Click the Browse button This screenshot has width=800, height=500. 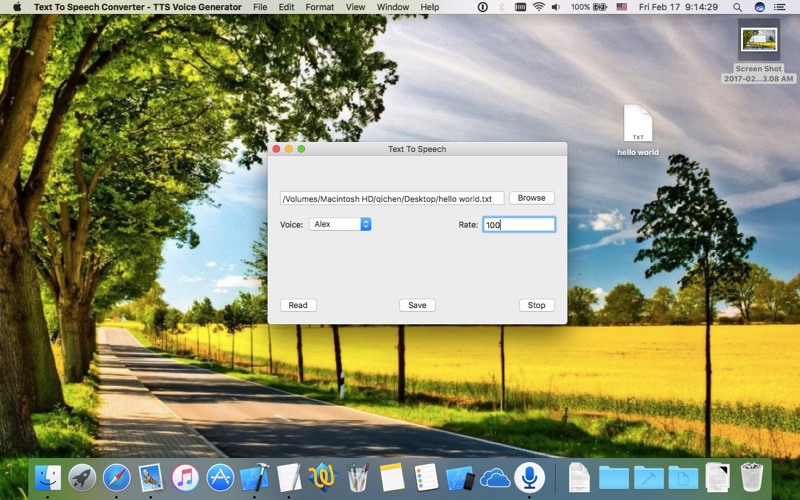(531, 198)
